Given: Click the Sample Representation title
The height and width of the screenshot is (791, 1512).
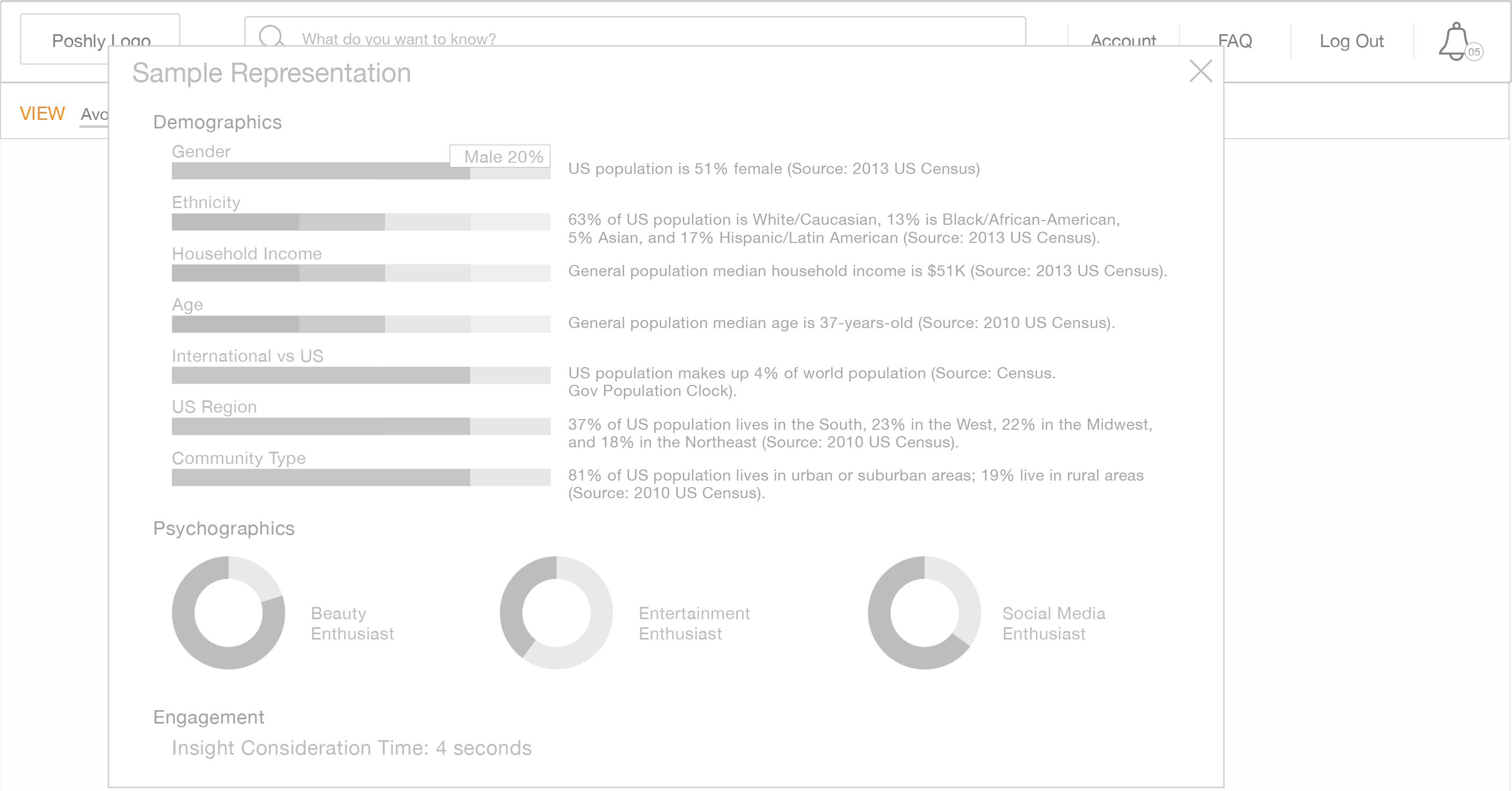Looking at the screenshot, I should click(x=271, y=73).
